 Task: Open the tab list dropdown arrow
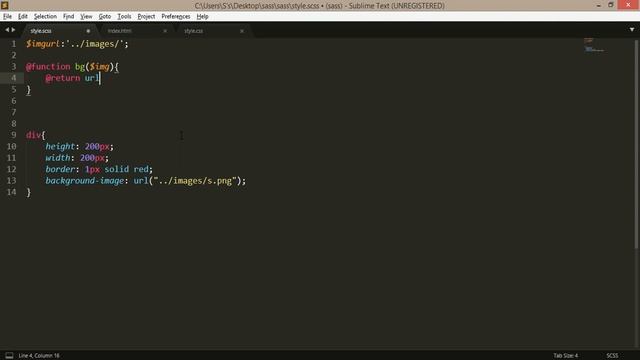tap(632, 30)
